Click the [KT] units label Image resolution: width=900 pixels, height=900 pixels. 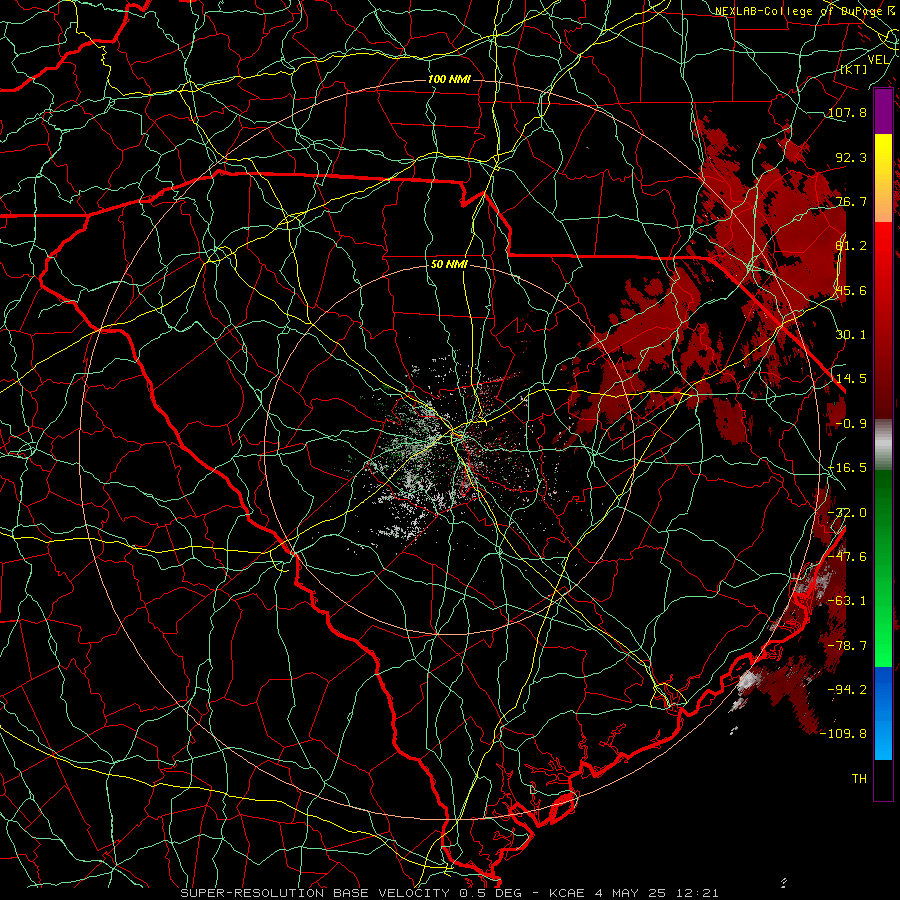click(x=853, y=69)
